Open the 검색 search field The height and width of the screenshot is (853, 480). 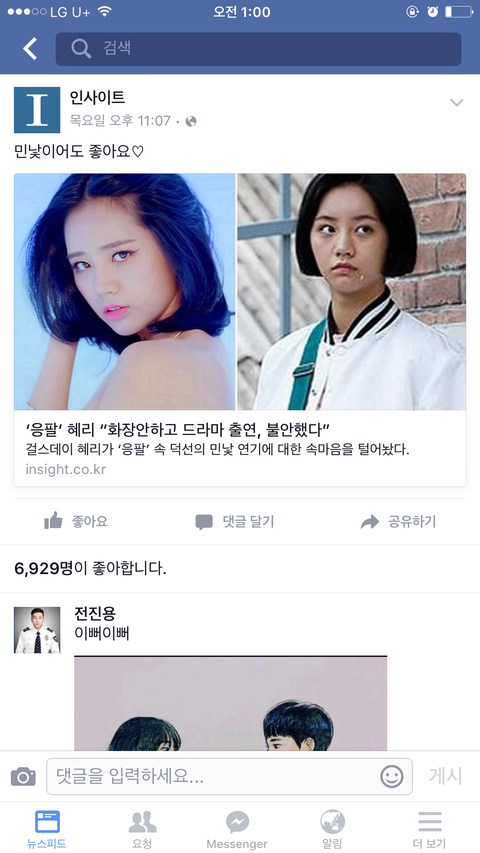259,49
